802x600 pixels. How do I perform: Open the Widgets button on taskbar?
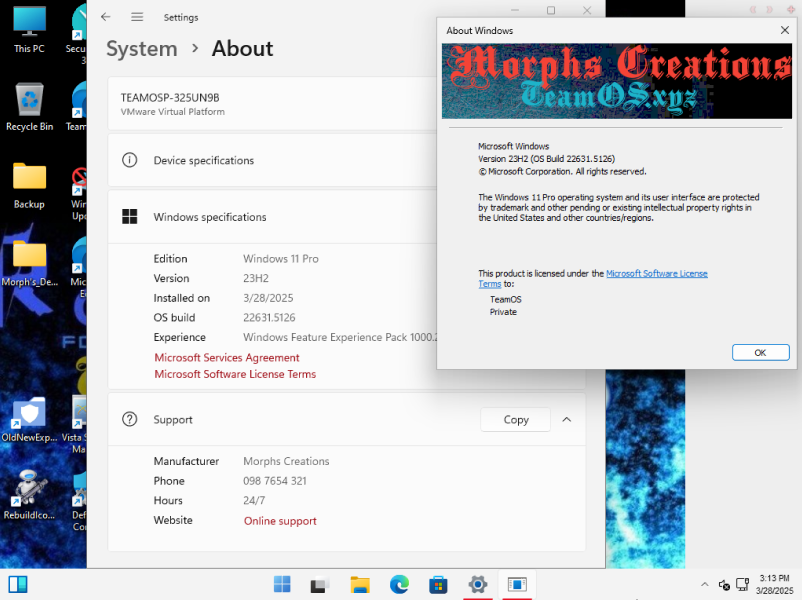18,584
